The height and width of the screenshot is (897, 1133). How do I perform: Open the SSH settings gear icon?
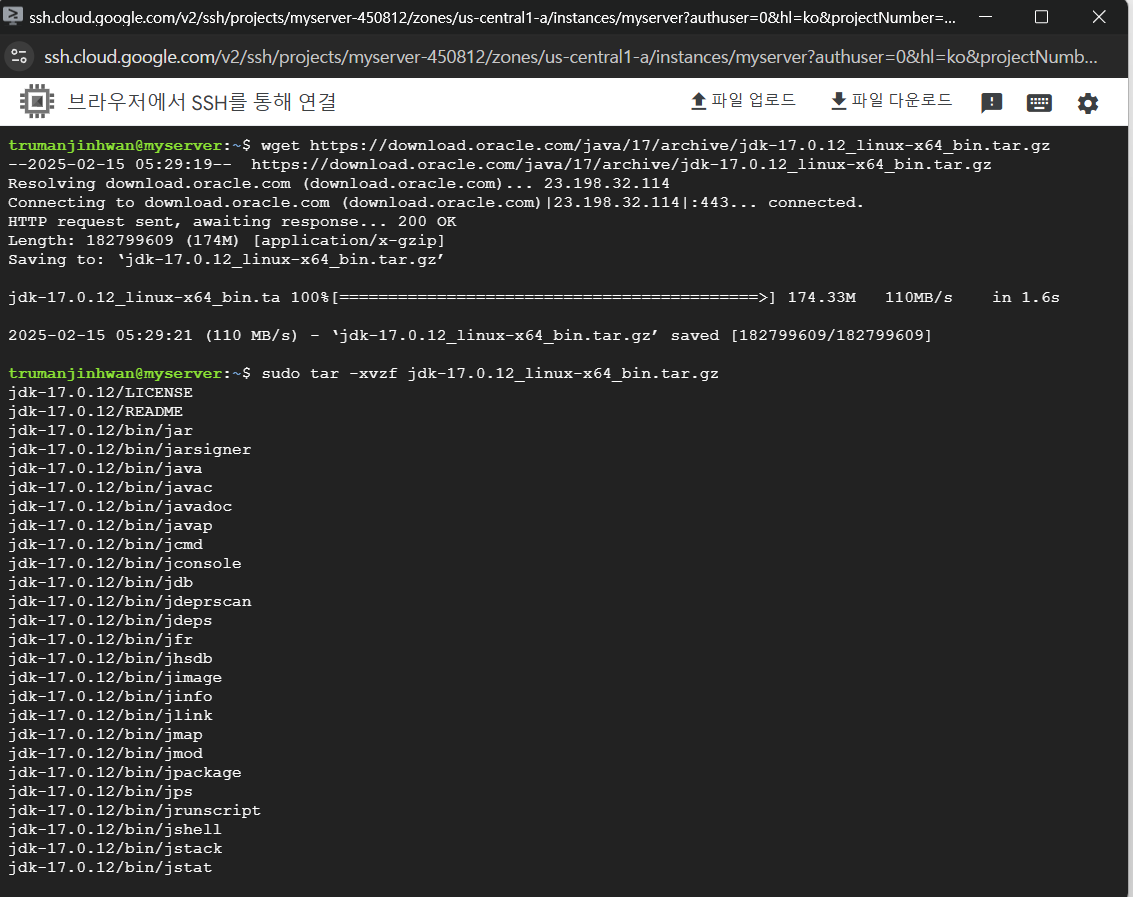1087,103
